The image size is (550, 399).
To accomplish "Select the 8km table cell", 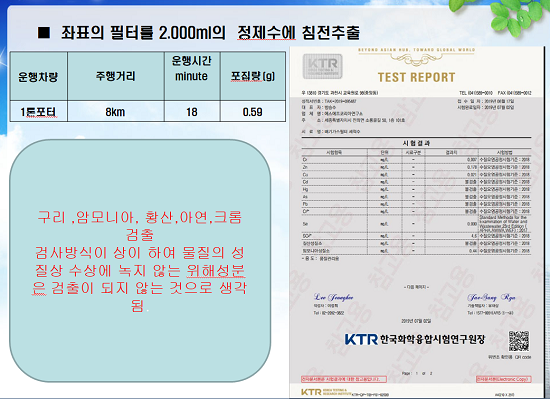I will click(116, 112).
